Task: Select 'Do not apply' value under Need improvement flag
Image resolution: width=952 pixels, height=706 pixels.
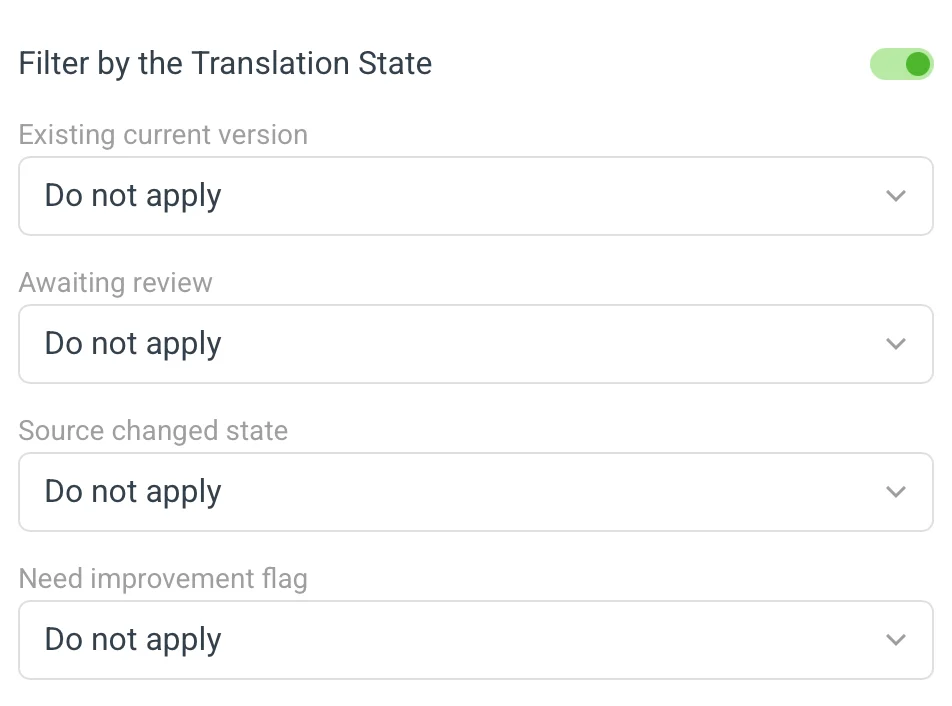Action: point(133,640)
